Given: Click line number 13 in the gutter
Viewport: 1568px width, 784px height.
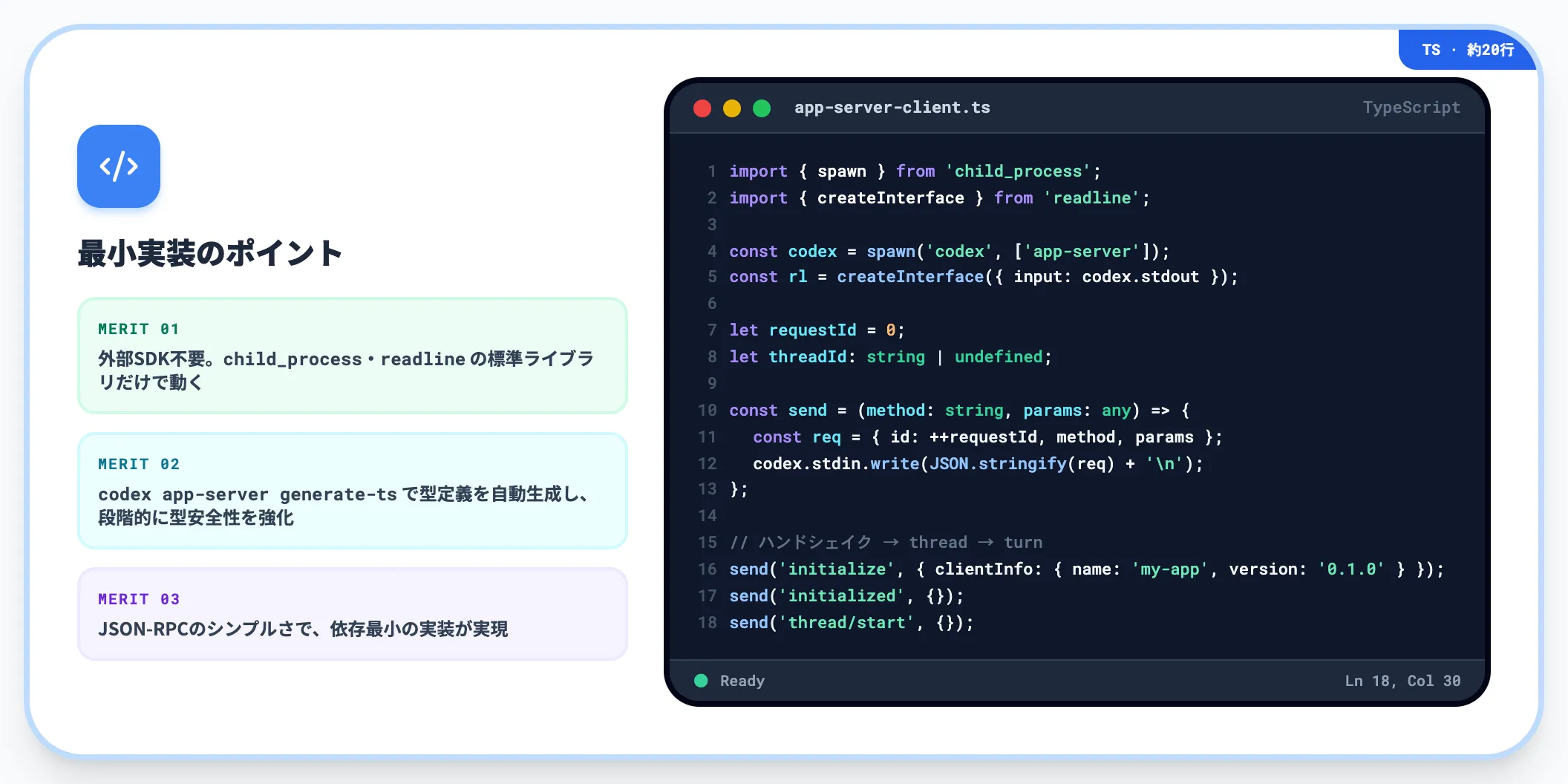Looking at the screenshot, I should pos(708,489).
